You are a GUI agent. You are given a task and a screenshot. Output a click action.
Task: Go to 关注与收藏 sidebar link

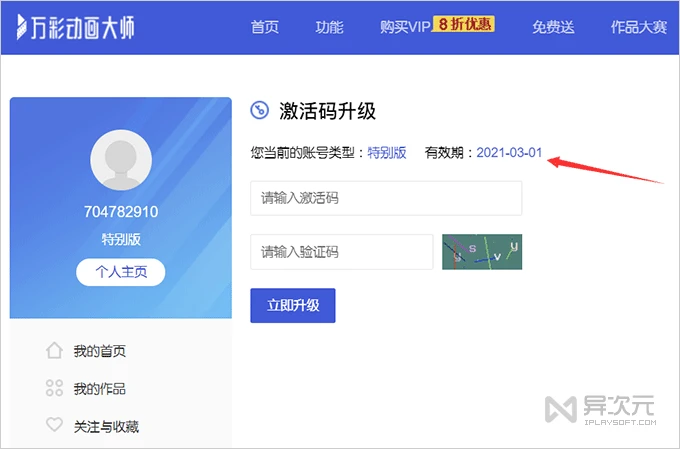point(106,427)
